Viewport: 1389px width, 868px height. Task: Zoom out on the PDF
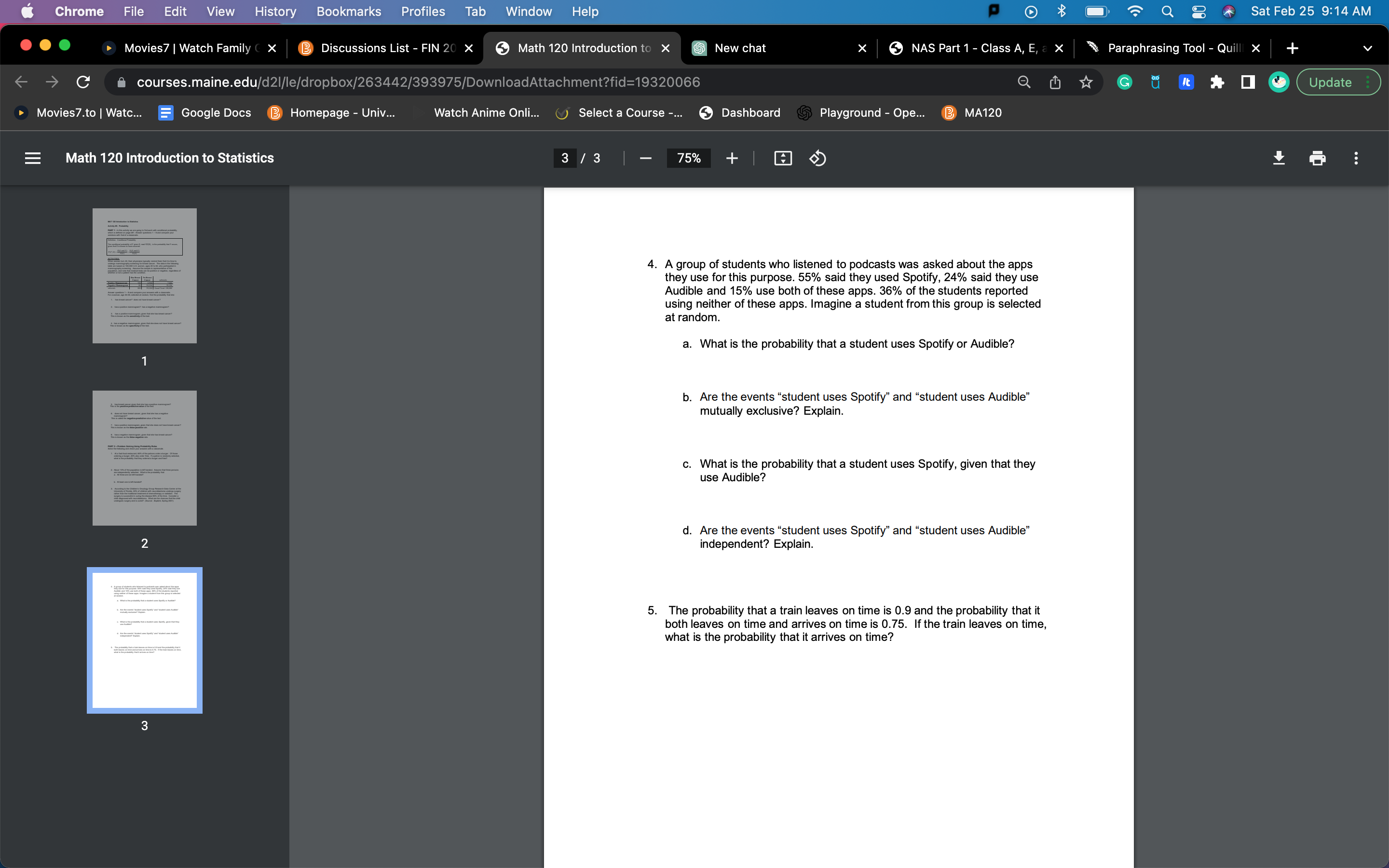tap(645, 158)
